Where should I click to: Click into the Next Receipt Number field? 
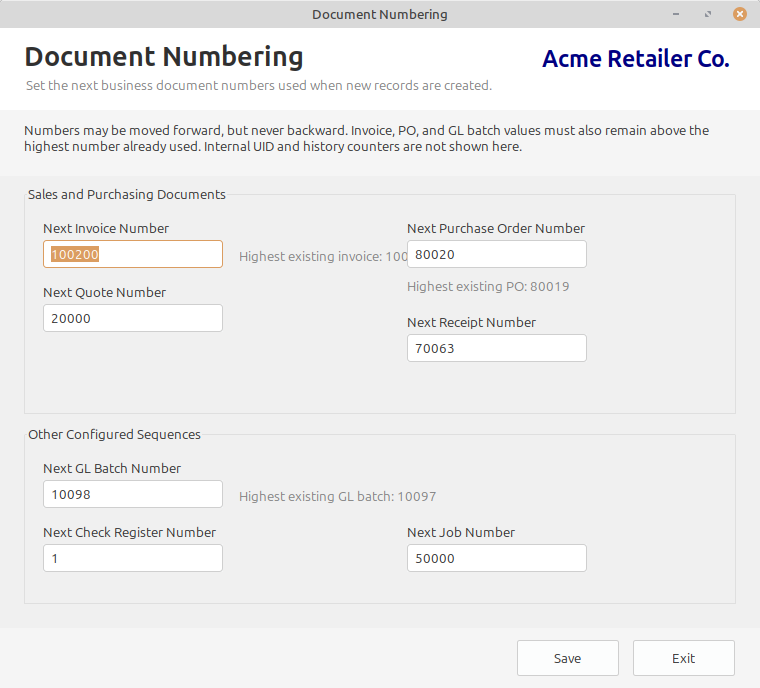click(x=497, y=348)
